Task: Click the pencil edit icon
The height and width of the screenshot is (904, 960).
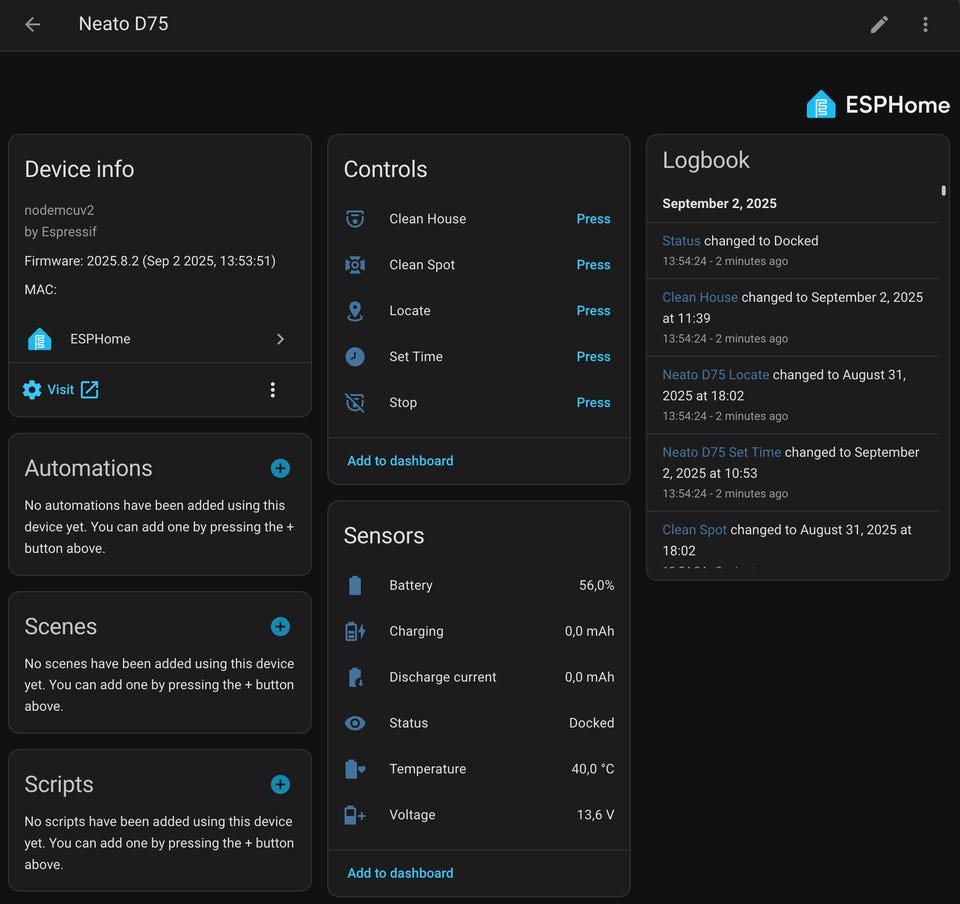Action: click(x=879, y=24)
